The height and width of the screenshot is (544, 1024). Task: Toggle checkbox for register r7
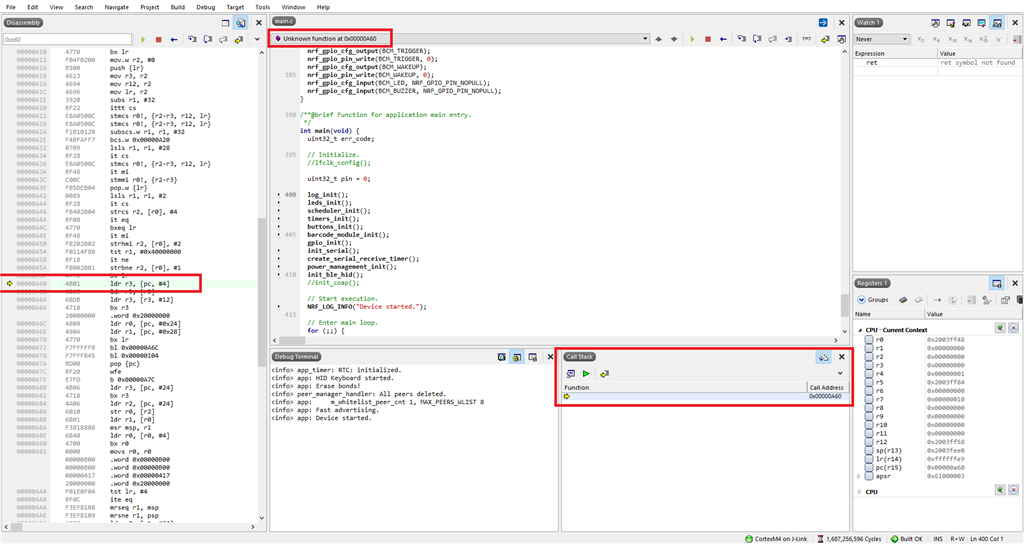[x=869, y=399]
